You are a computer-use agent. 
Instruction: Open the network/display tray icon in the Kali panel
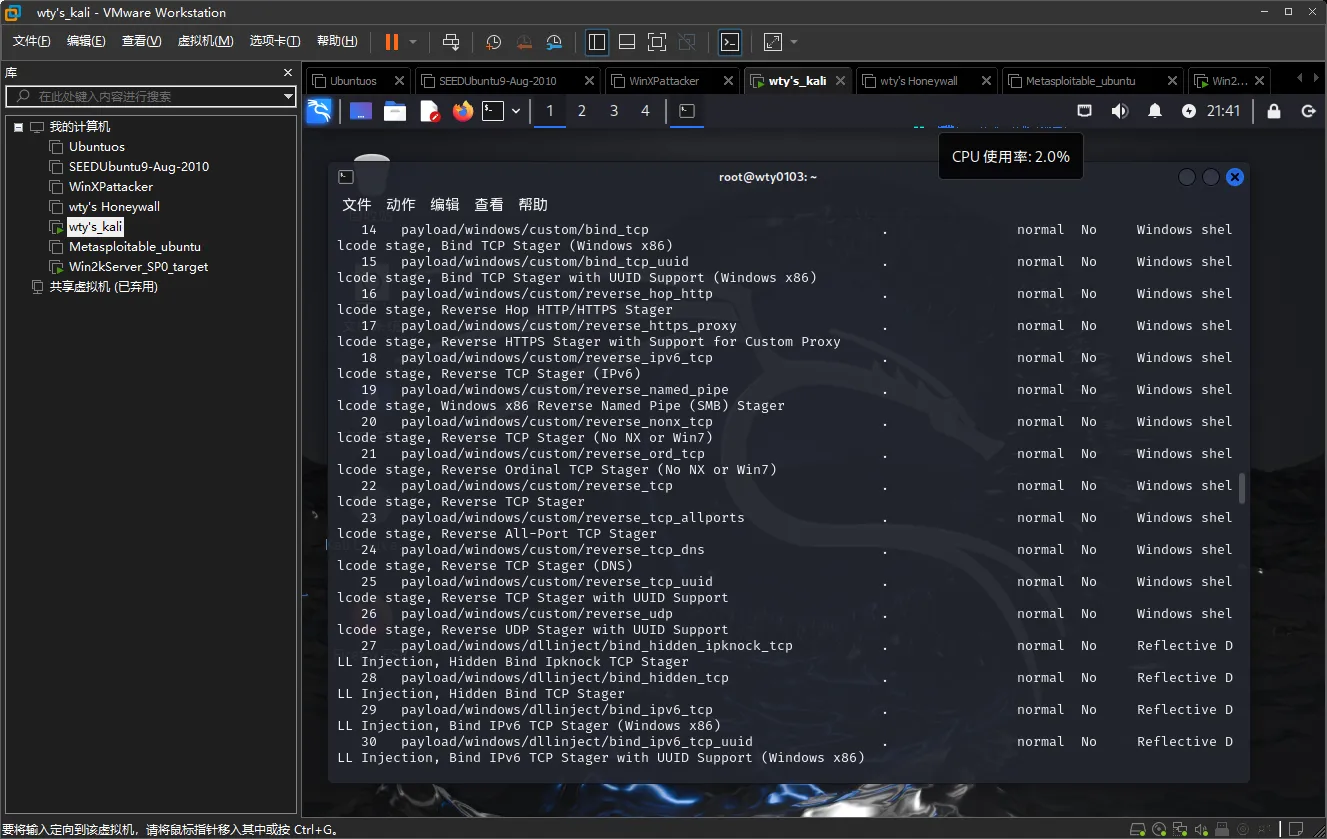point(1084,111)
